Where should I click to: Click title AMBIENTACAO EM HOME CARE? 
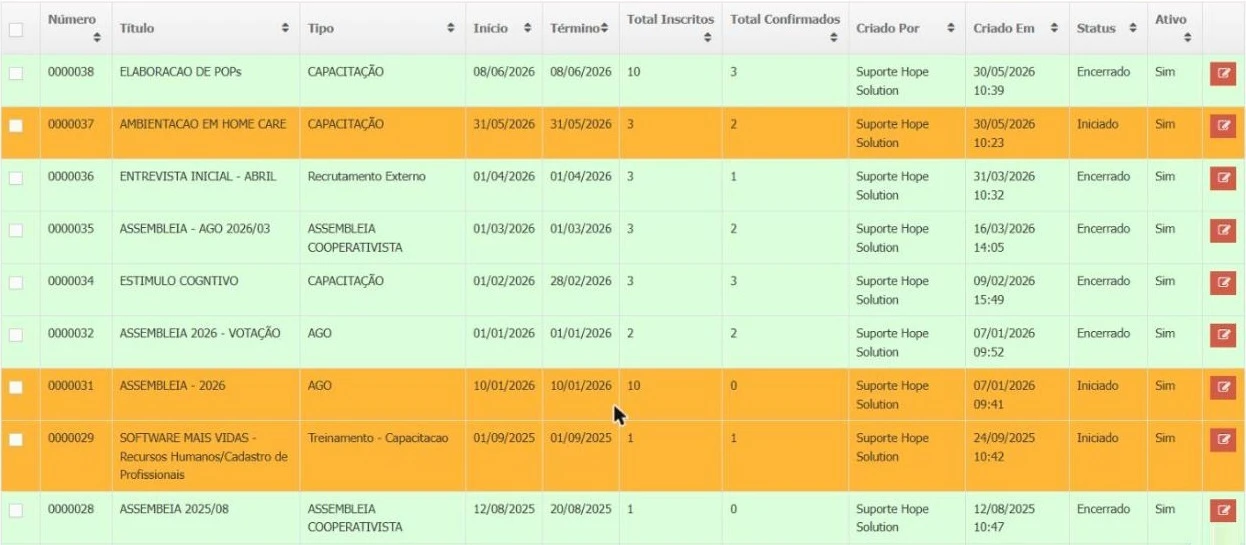tap(203, 124)
